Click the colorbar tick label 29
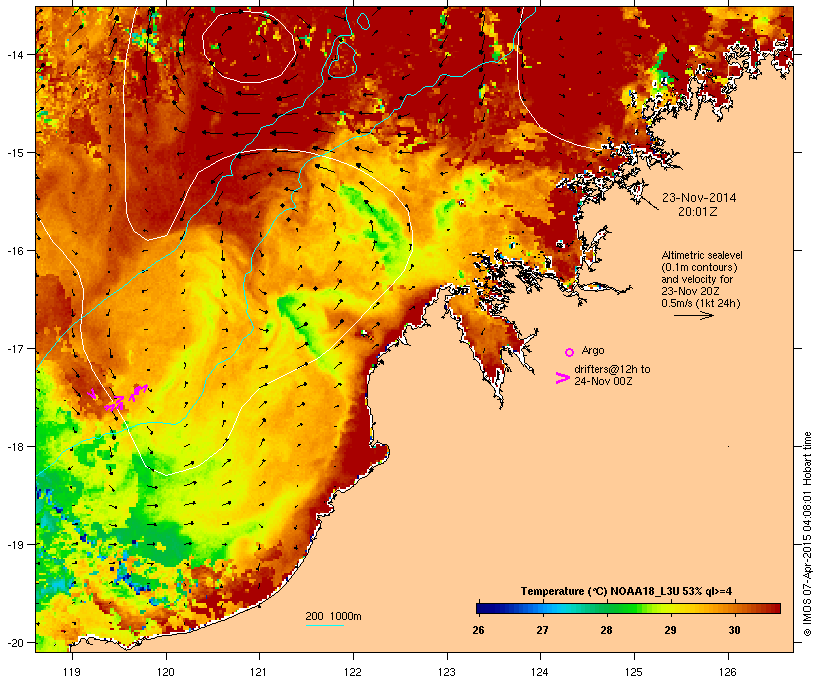 coord(670,630)
